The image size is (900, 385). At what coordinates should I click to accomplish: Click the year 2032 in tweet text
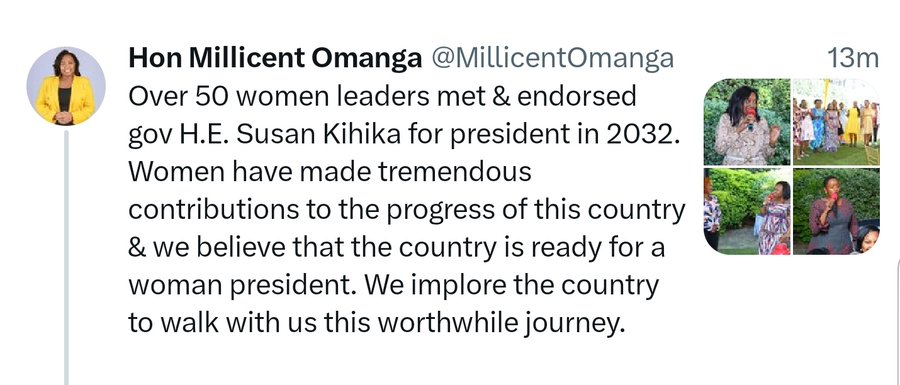(x=645, y=134)
